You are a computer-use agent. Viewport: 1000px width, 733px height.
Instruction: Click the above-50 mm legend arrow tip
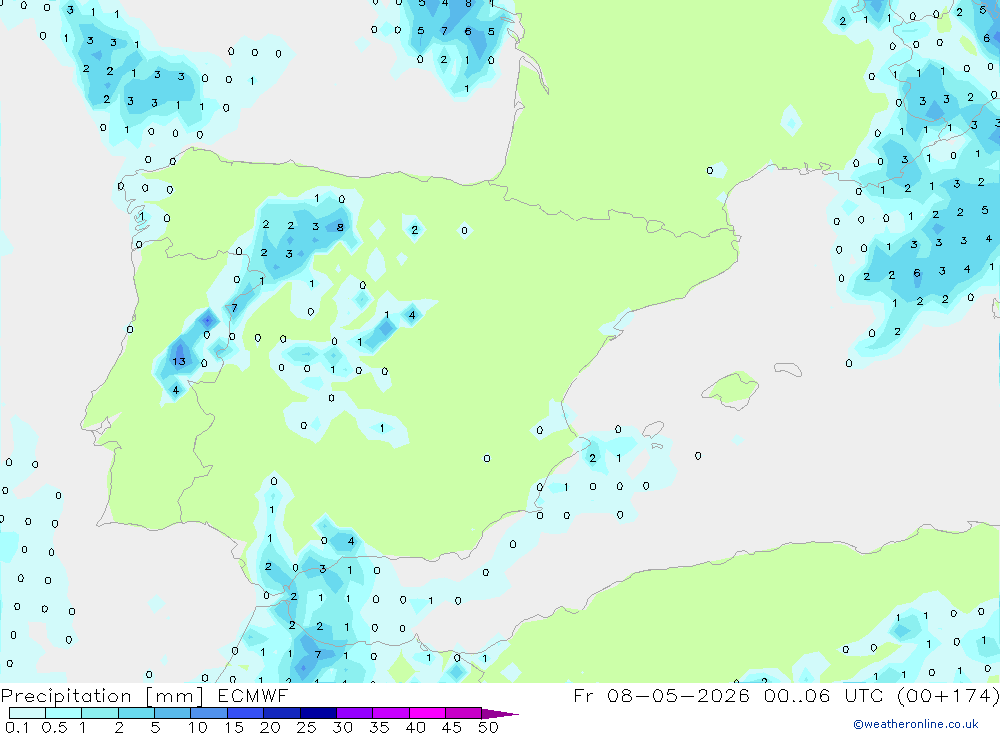(499, 714)
